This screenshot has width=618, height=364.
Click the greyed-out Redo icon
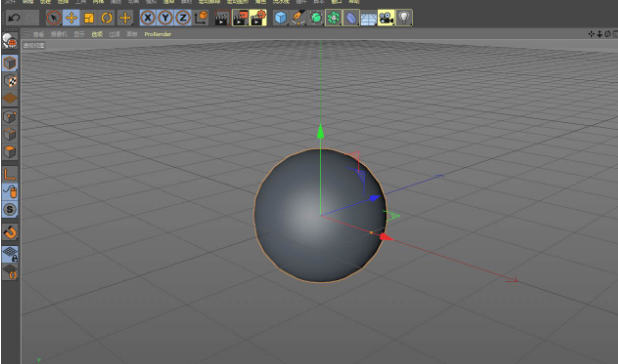pos(31,18)
